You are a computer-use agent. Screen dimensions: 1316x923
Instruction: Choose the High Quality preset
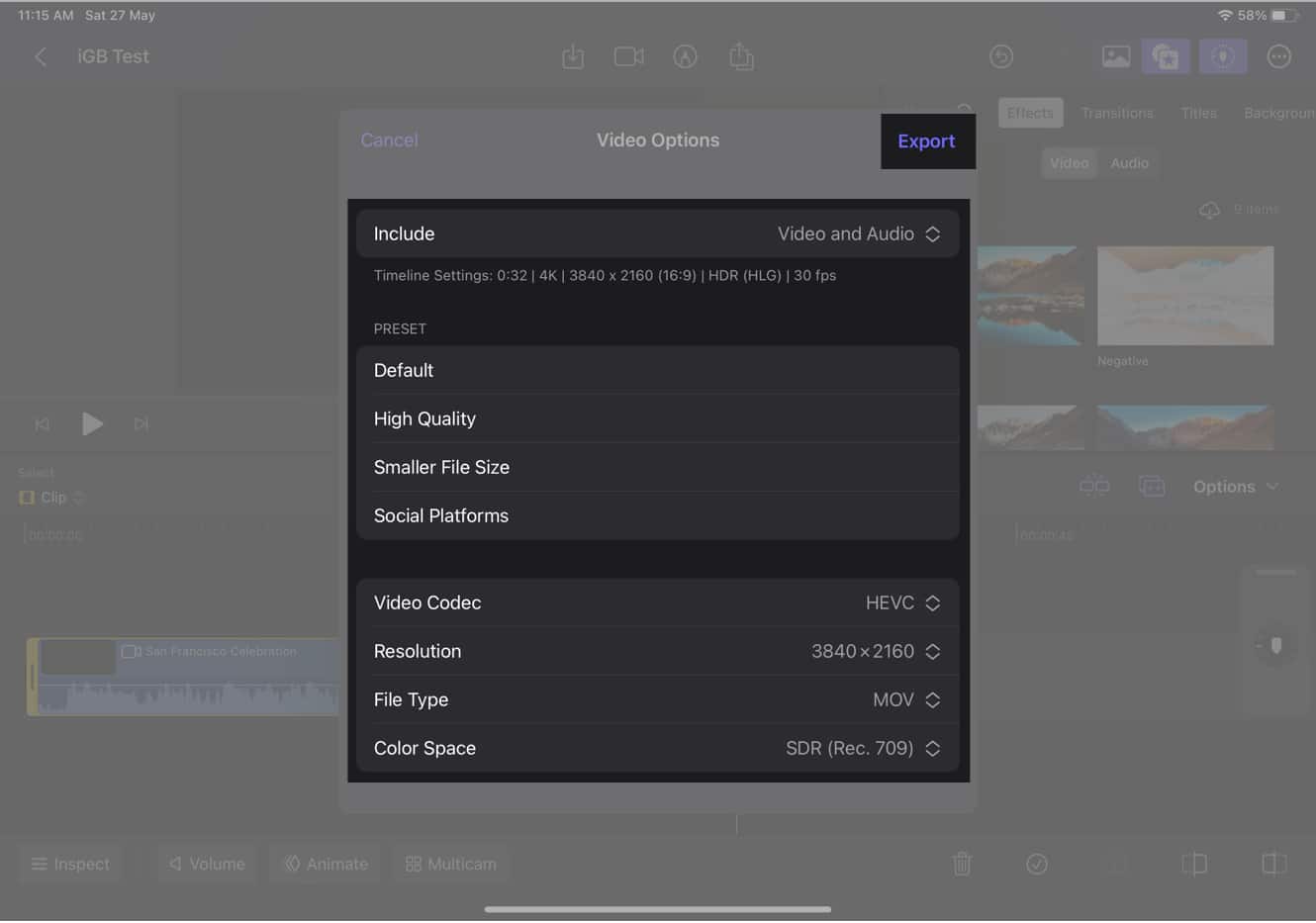click(x=658, y=418)
